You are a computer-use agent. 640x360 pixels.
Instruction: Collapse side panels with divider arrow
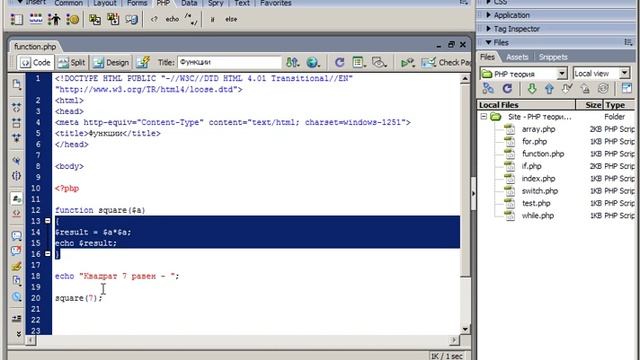coord(473,193)
